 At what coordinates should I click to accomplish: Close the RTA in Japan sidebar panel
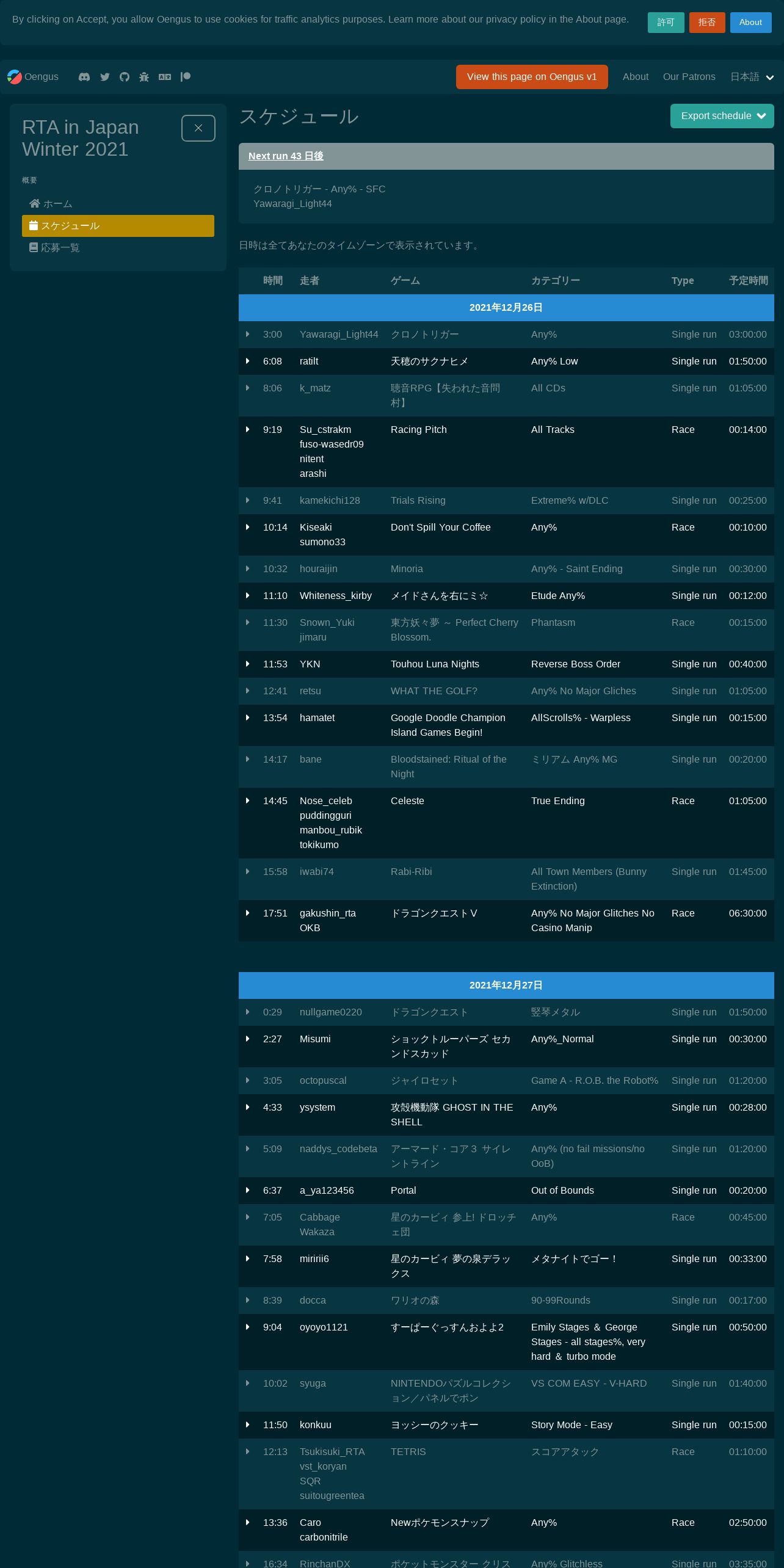pos(198,128)
